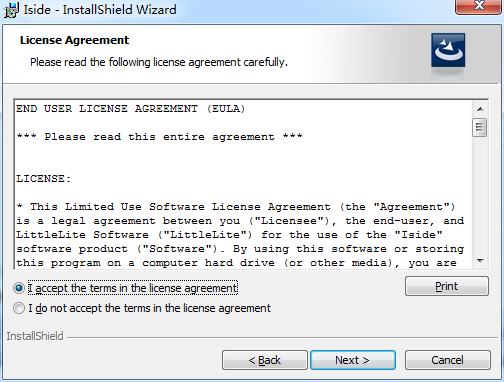Click the "License Agreement" heading

click(74, 40)
